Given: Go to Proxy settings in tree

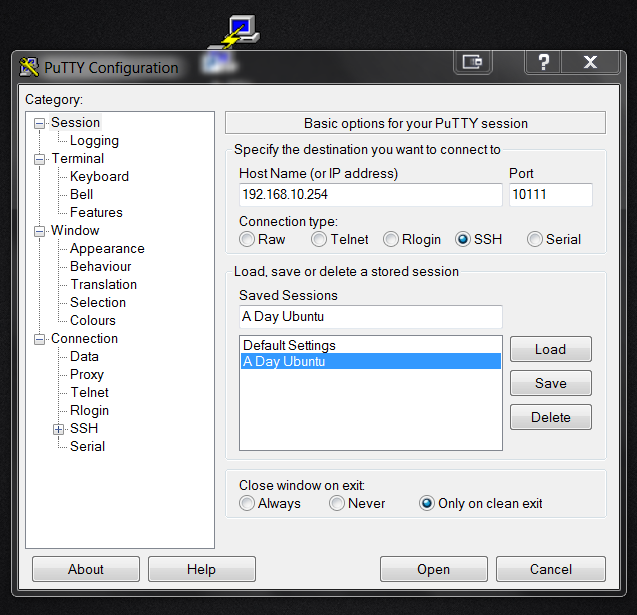Looking at the screenshot, I should tap(87, 375).
